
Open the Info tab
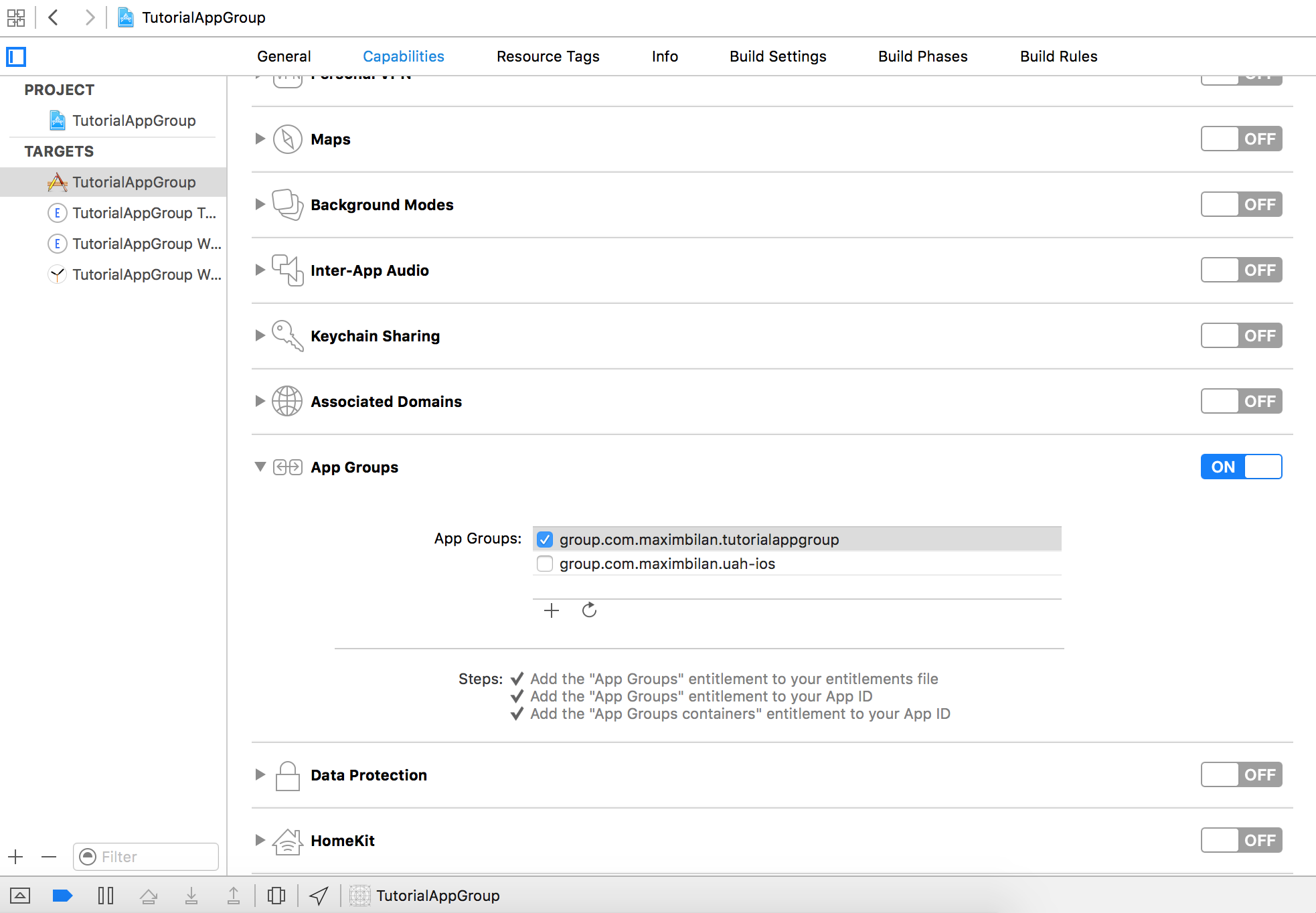pos(665,56)
